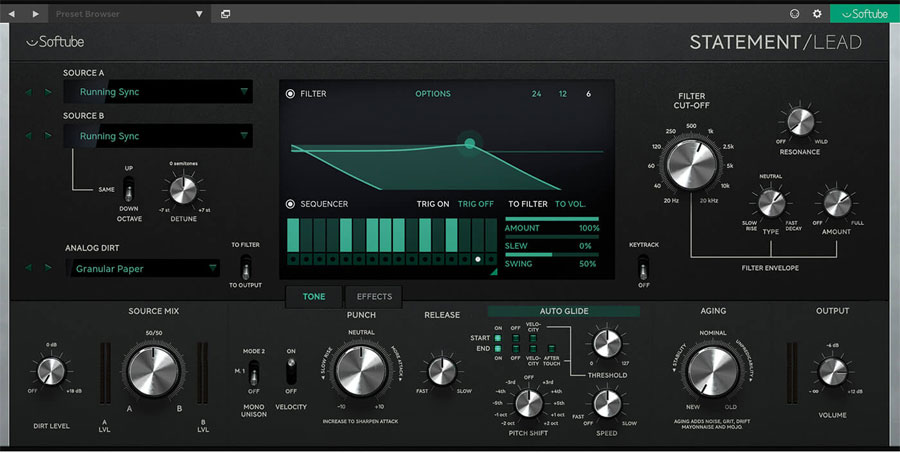Image resolution: width=900 pixels, height=454 pixels.
Task: Flip the Mono Unison mode switch
Action: pyautogui.click(x=254, y=373)
